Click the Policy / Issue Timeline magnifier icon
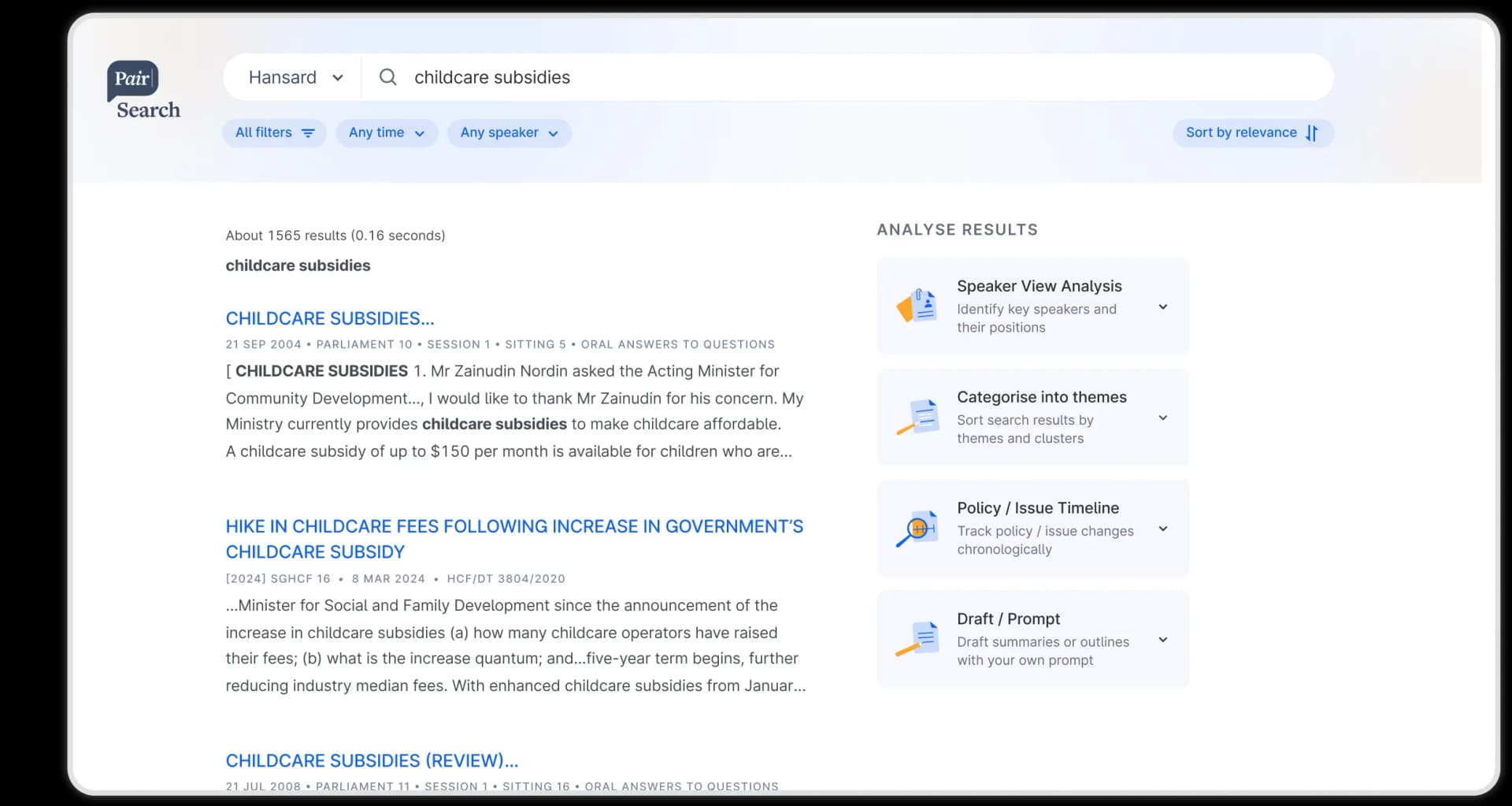The image size is (1512, 806). tap(917, 529)
